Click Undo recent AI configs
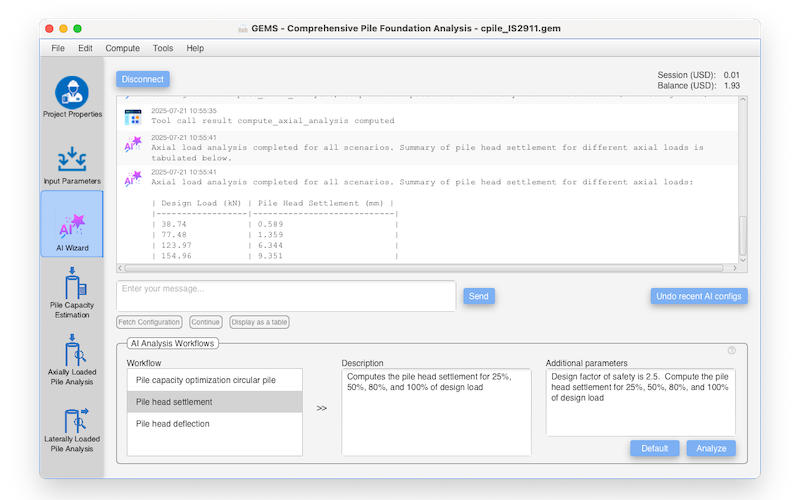Image resolution: width=800 pixels, height=500 pixels. pyautogui.click(x=698, y=296)
